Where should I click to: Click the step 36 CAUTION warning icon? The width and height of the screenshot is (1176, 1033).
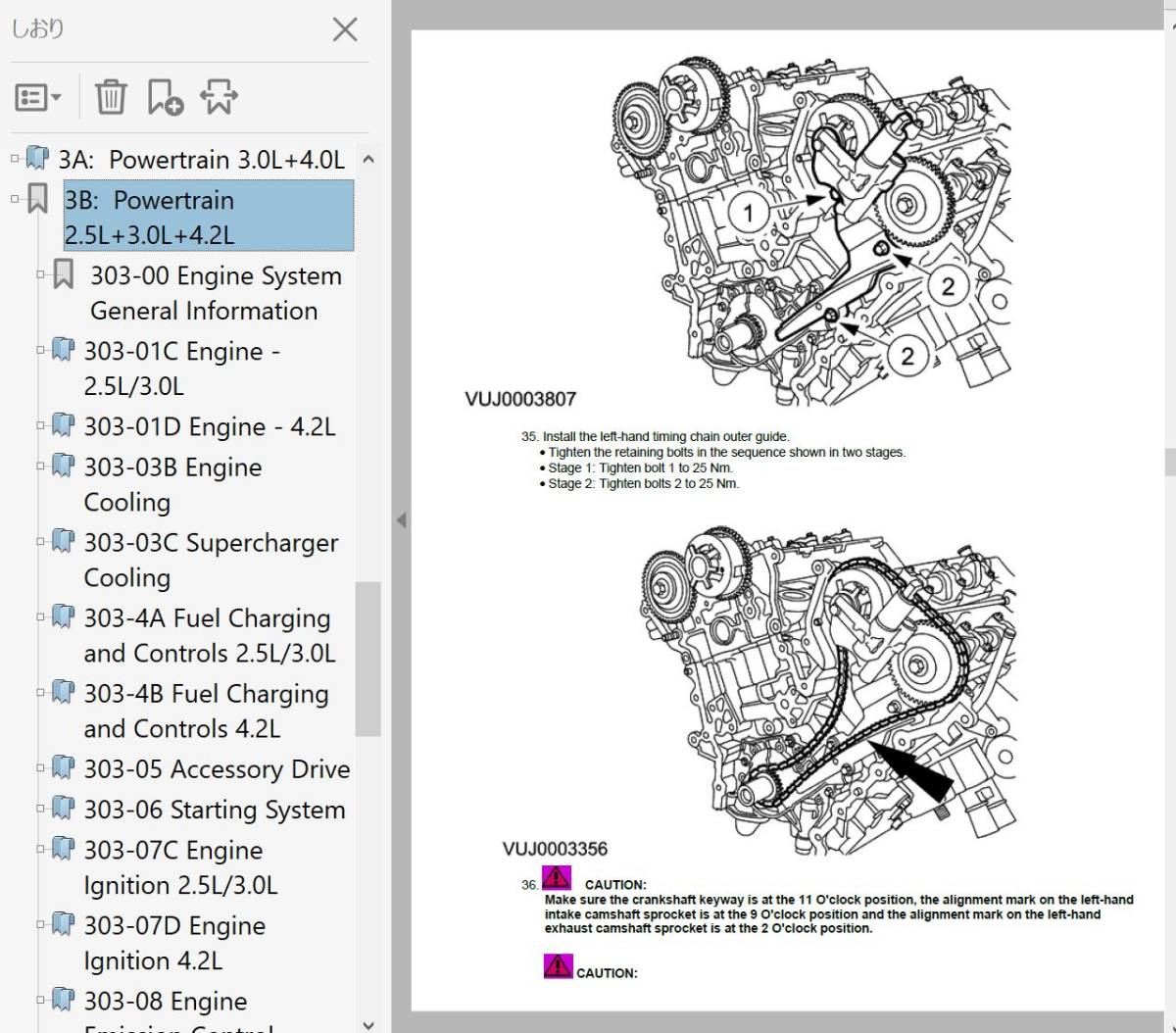tap(556, 877)
